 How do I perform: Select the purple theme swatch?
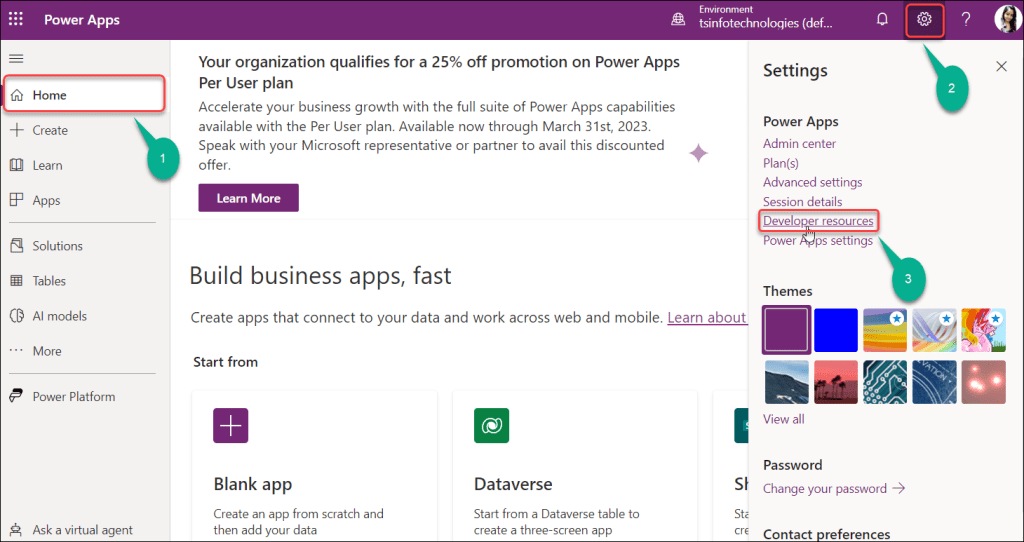[x=787, y=330]
